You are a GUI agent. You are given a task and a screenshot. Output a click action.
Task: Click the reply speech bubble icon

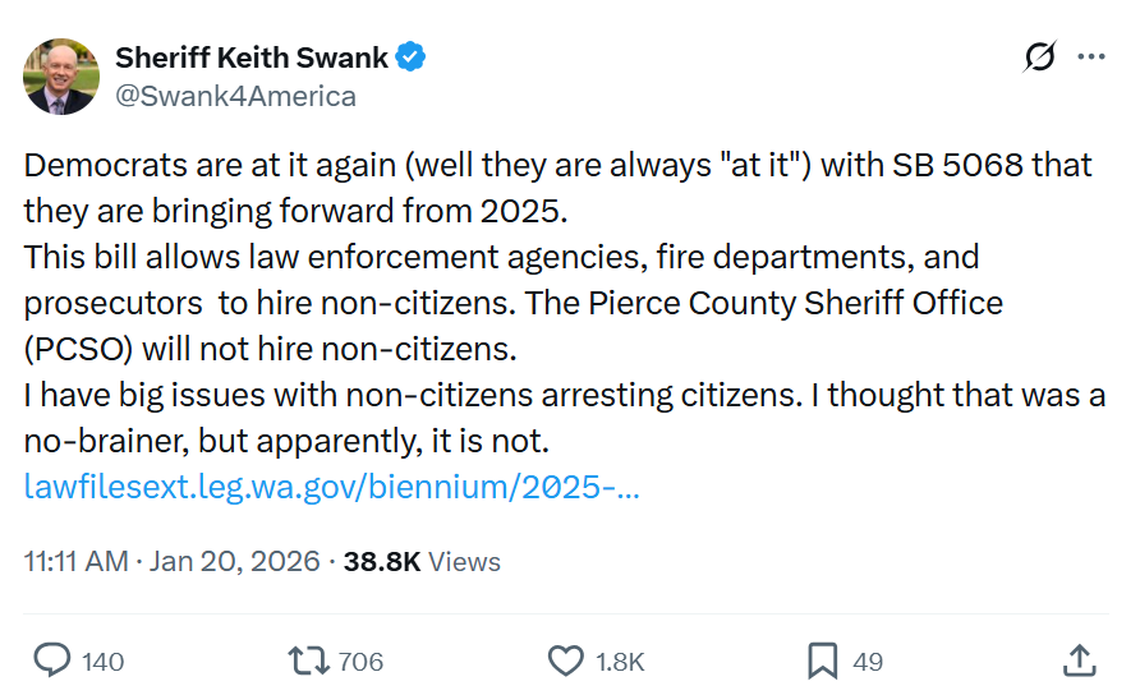[x=52, y=660]
